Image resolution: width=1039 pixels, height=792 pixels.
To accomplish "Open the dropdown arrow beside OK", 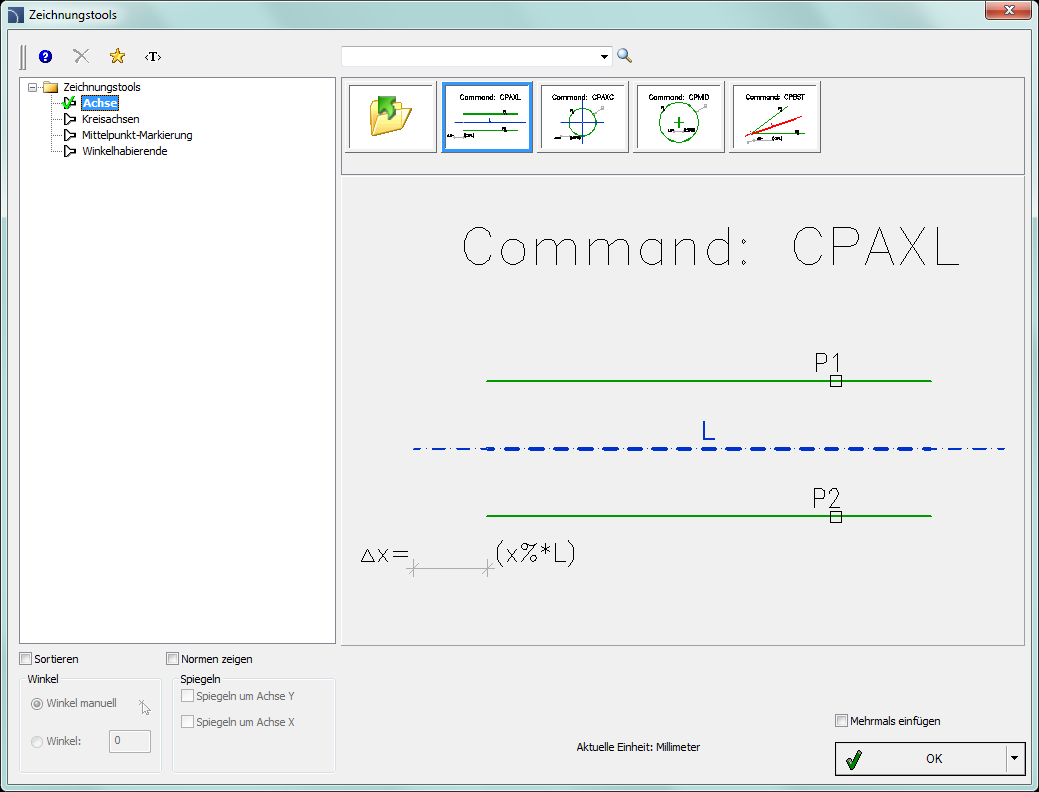I will click(x=1013, y=758).
